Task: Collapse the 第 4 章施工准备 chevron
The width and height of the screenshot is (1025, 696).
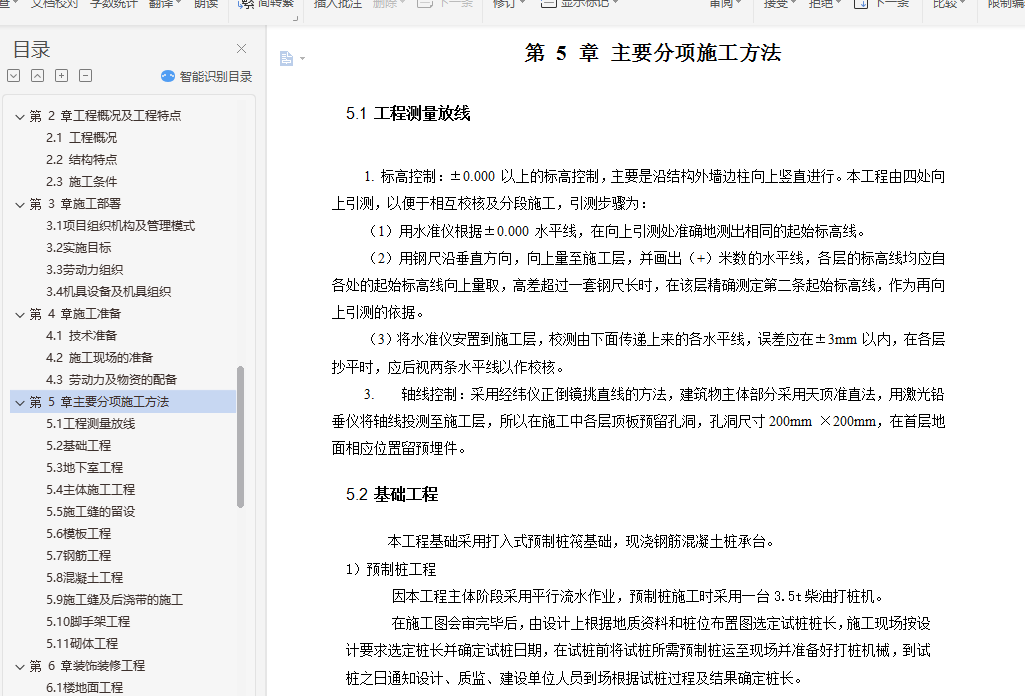Action: [x=20, y=314]
